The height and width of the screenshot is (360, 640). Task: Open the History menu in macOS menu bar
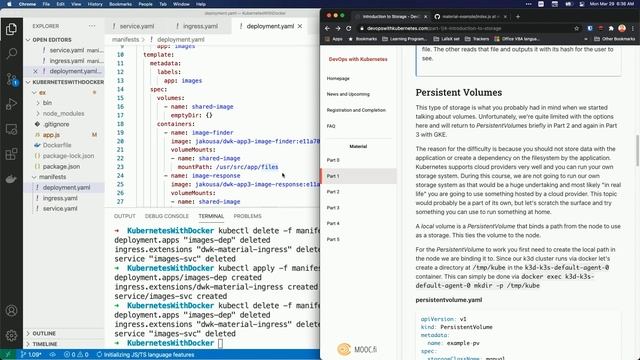click(95, 4)
